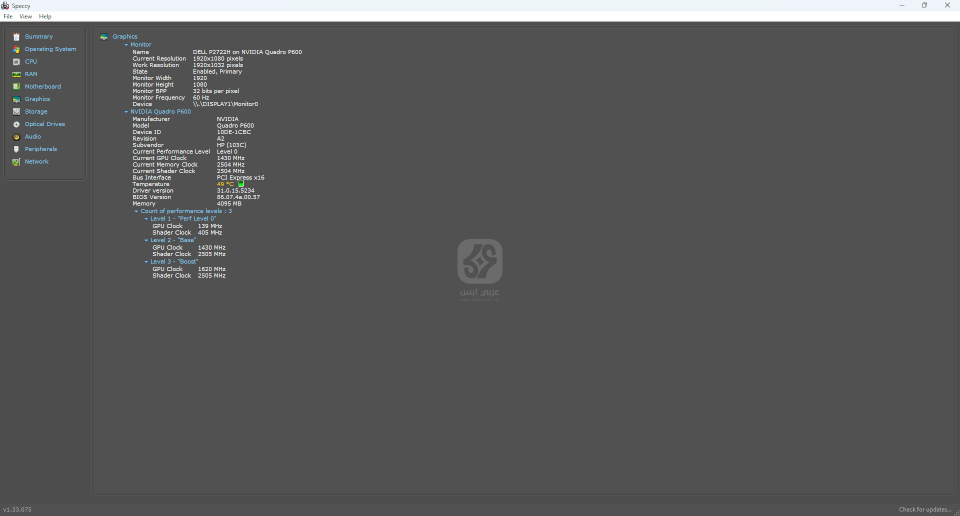Collapse the Level 3 "Boost" node
Image resolution: width=960 pixels, height=516 pixels.
point(146,262)
